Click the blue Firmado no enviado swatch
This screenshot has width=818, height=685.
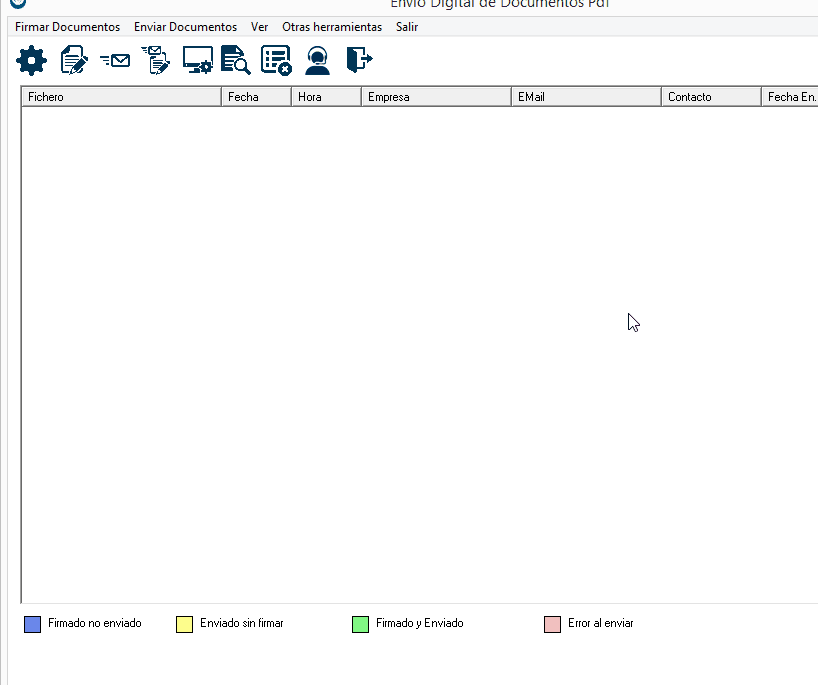33,624
